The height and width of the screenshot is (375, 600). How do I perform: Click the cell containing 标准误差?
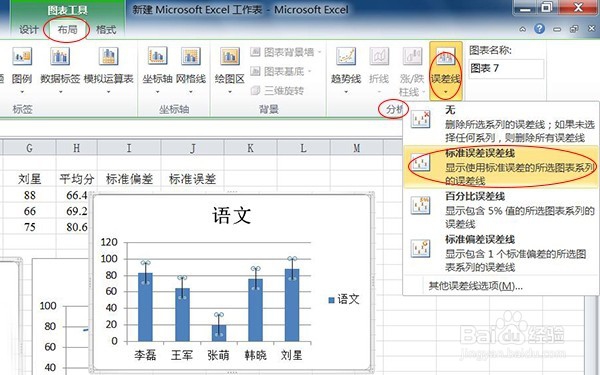pyautogui.click(x=192, y=179)
